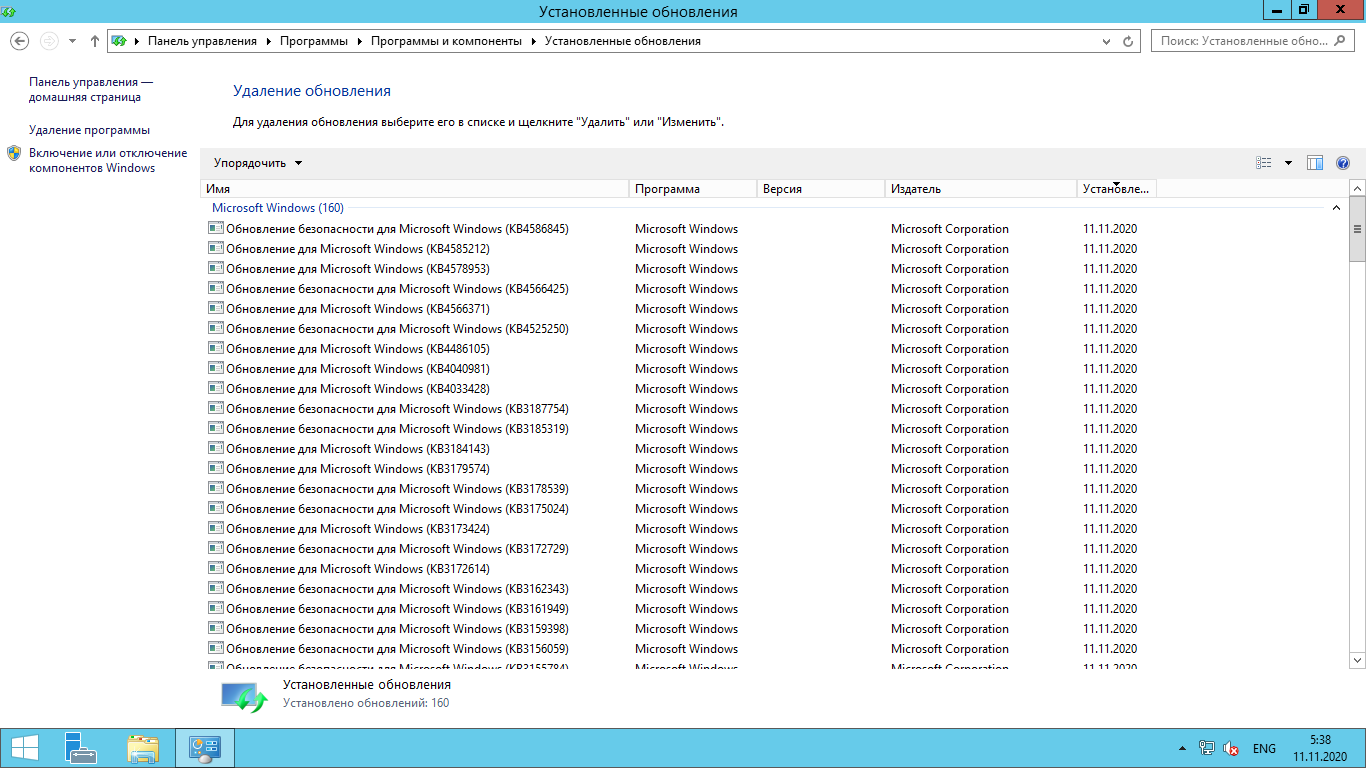Select the update row KB3156059

coord(679,649)
